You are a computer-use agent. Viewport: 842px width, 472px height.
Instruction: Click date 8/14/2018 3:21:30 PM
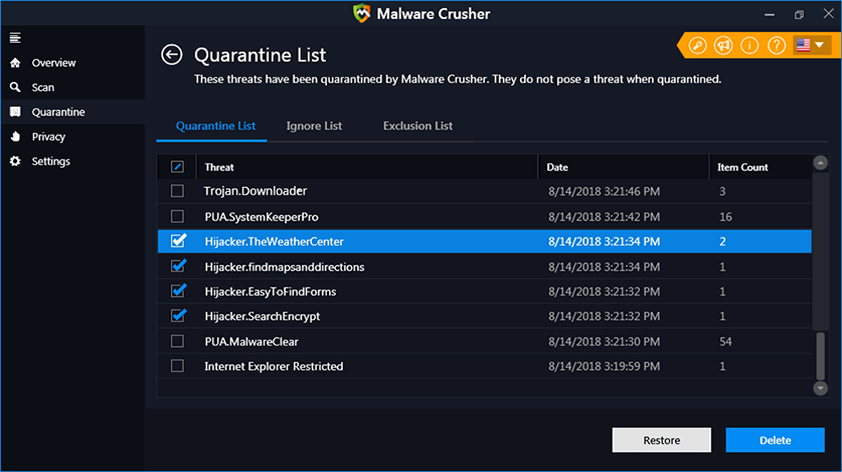(x=604, y=342)
